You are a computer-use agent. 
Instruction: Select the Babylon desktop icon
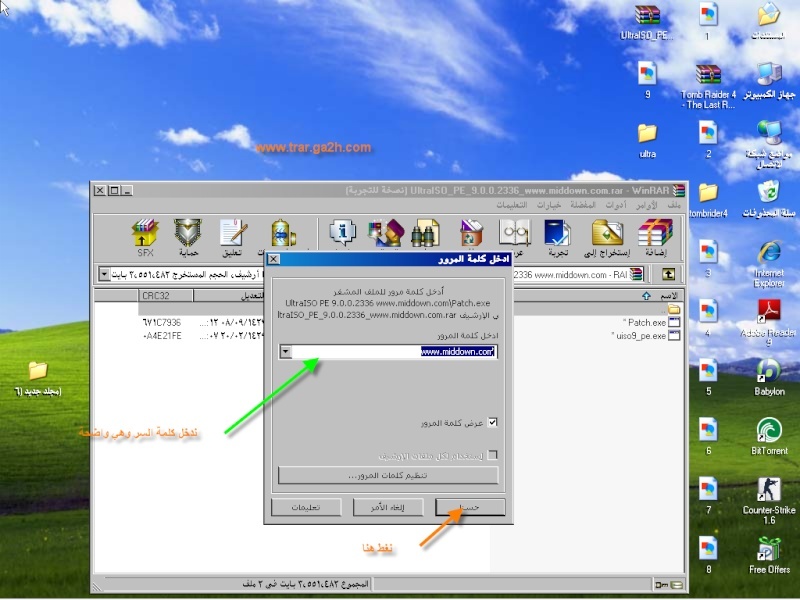click(769, 378)
